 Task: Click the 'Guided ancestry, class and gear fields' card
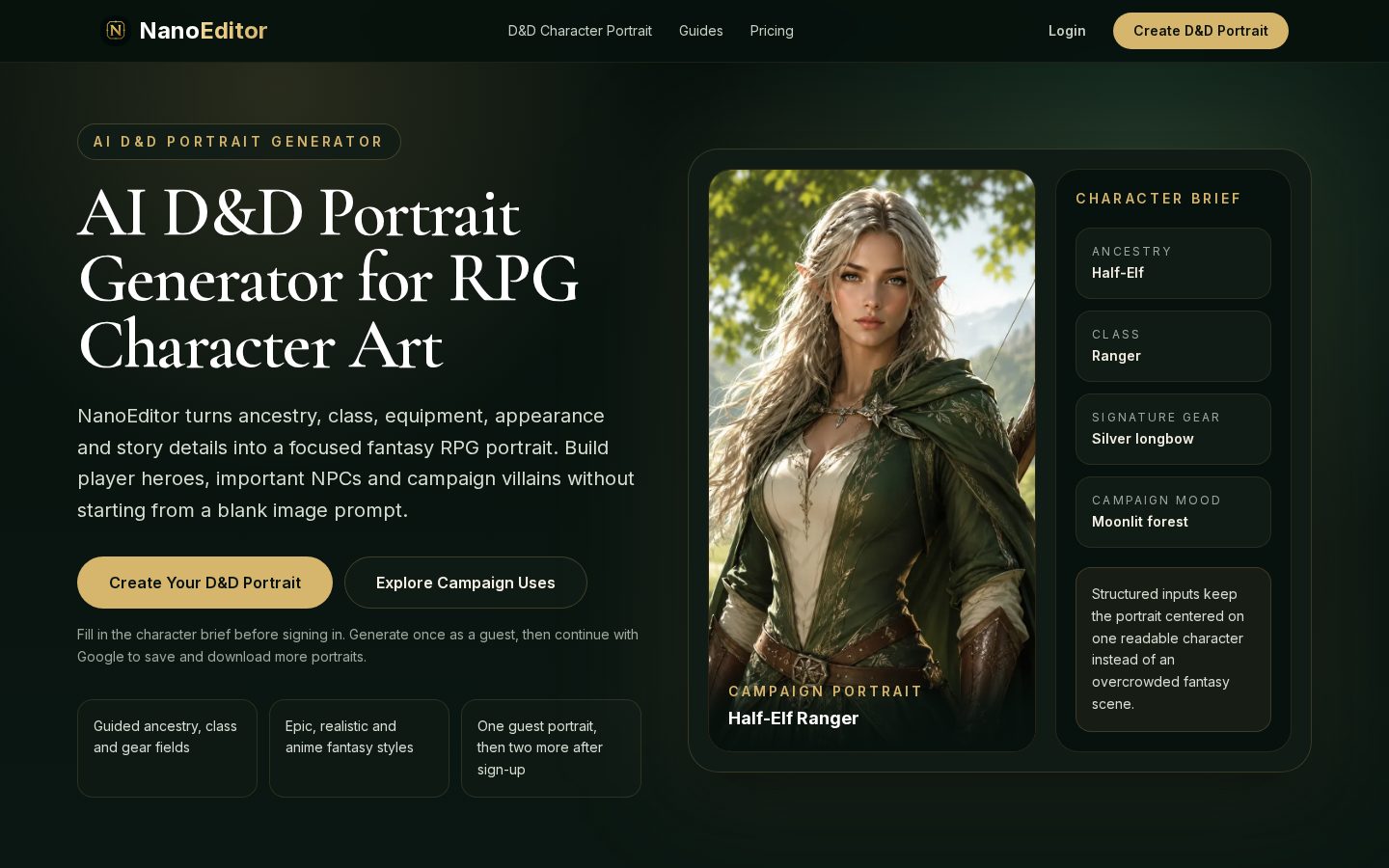tap(167, 748)
